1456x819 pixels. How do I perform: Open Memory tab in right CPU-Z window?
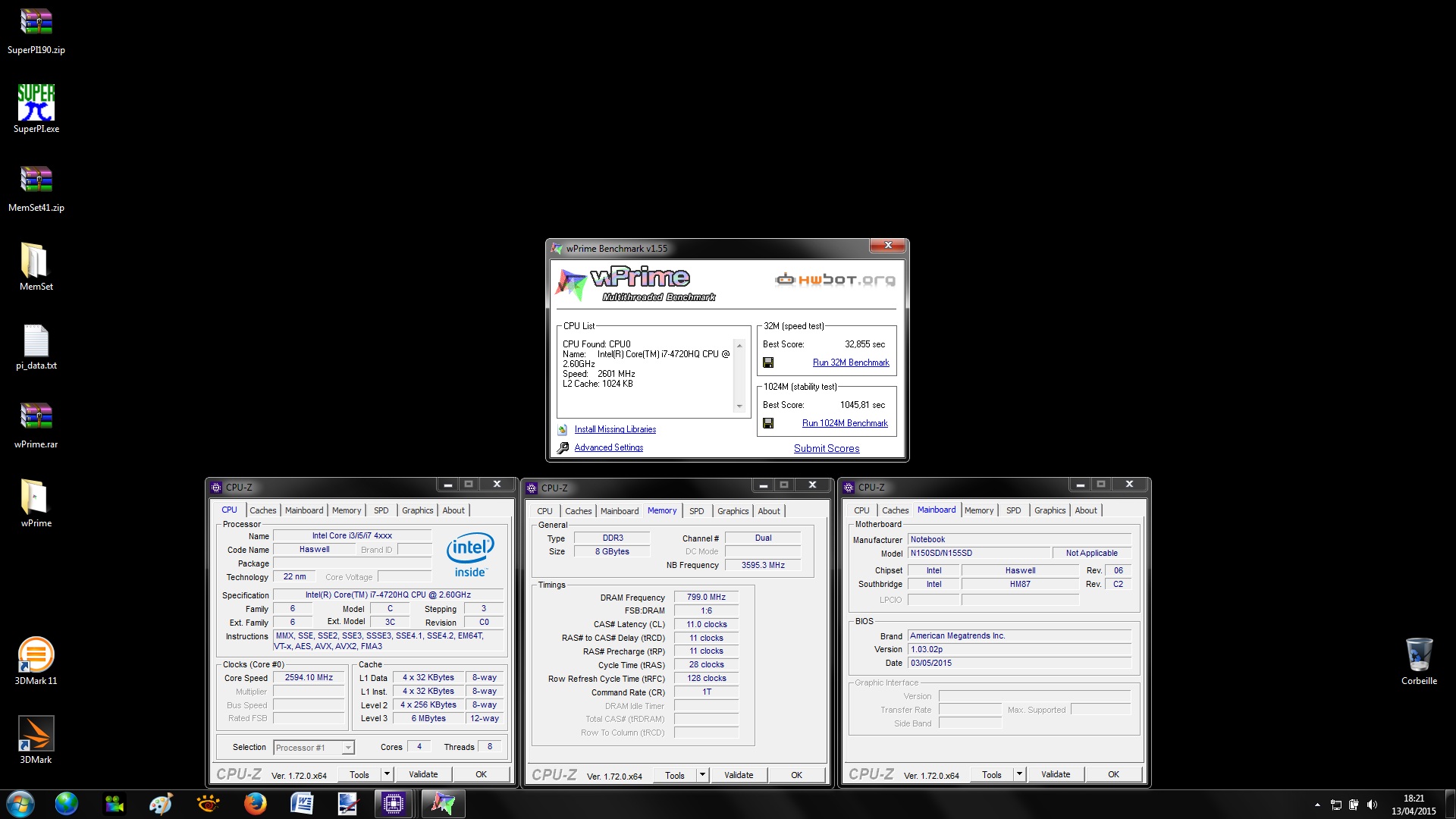click(x=979, y=510)
